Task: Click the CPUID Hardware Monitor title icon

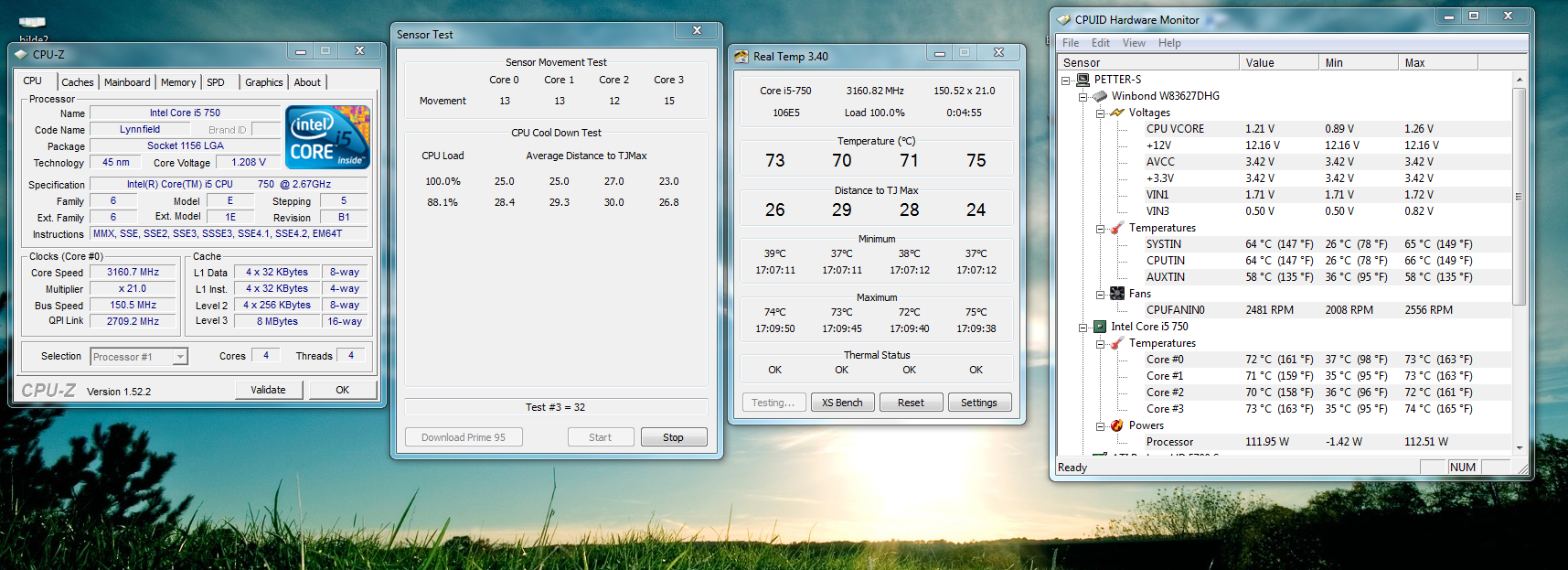Action: (1063, 19)
